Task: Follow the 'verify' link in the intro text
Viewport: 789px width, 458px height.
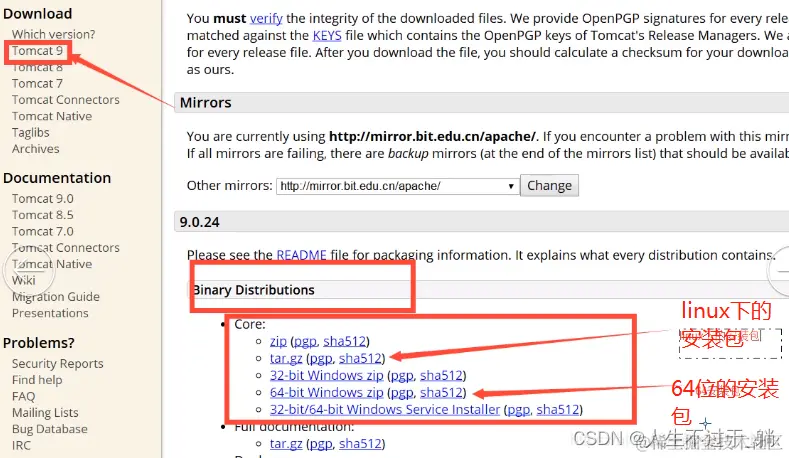Action: (x=266, y=19)
